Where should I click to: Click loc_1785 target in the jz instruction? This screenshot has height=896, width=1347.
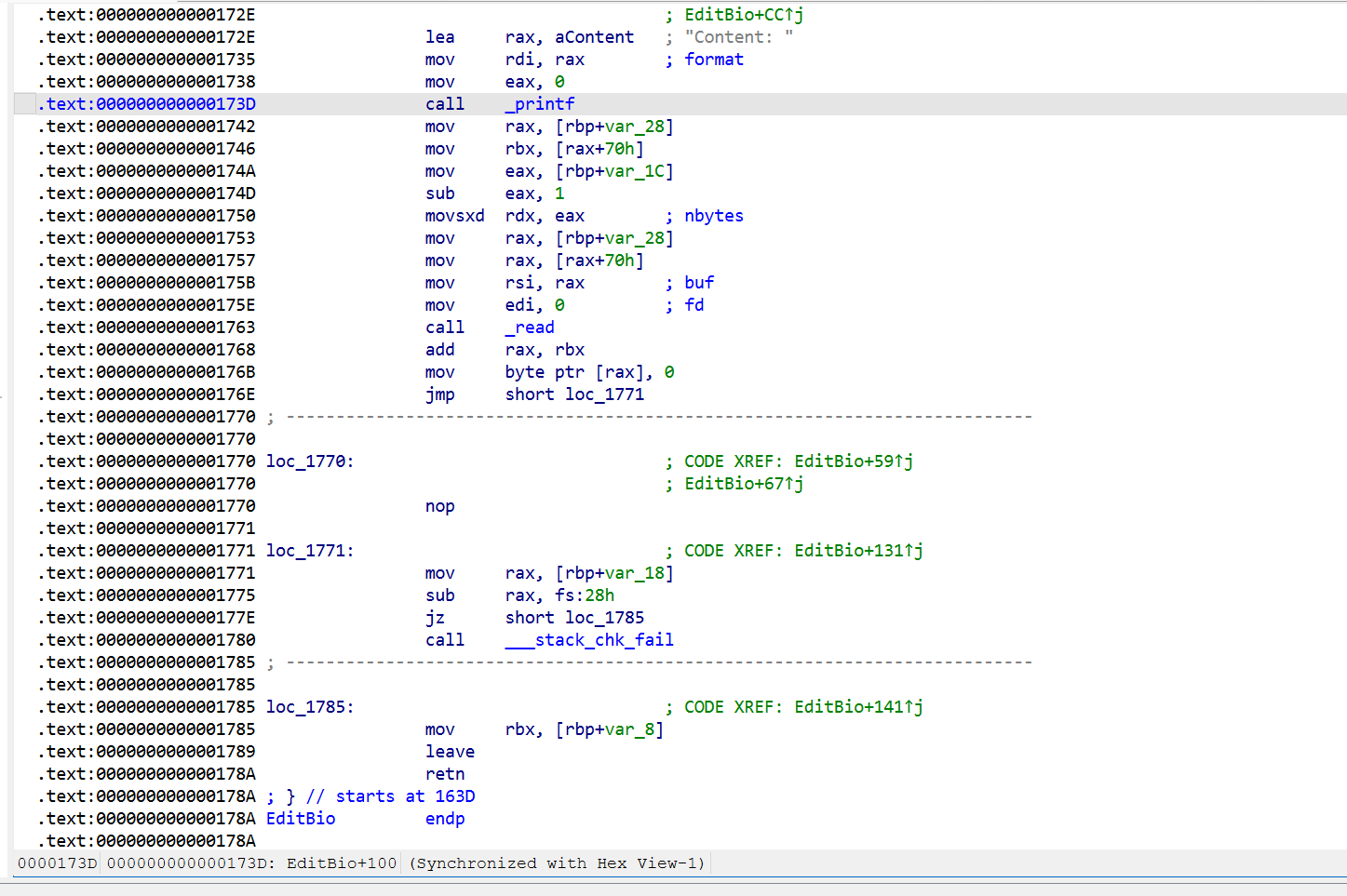604,618
